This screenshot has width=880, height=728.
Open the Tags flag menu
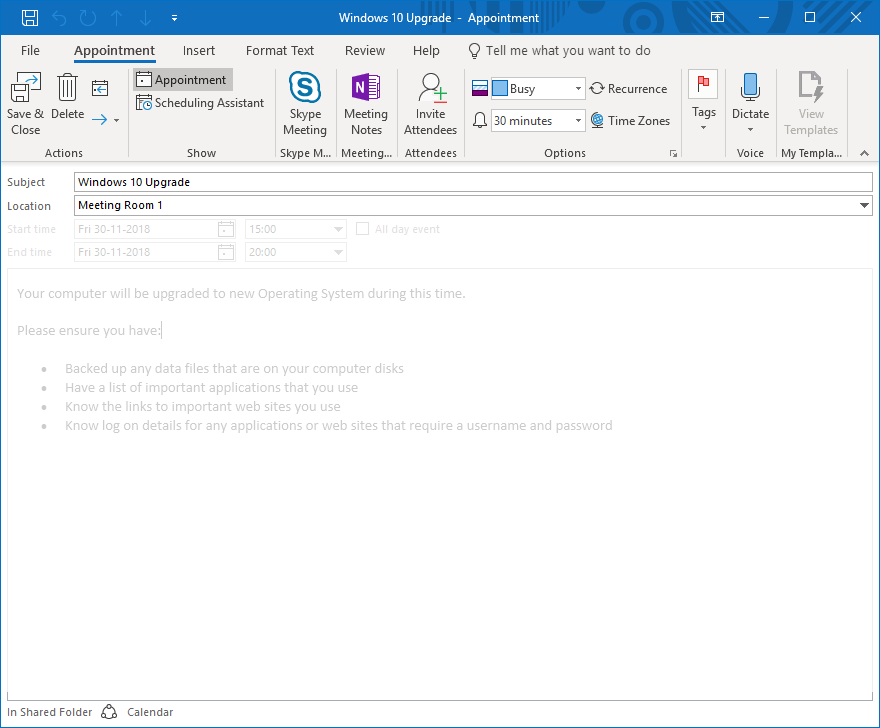704,100
